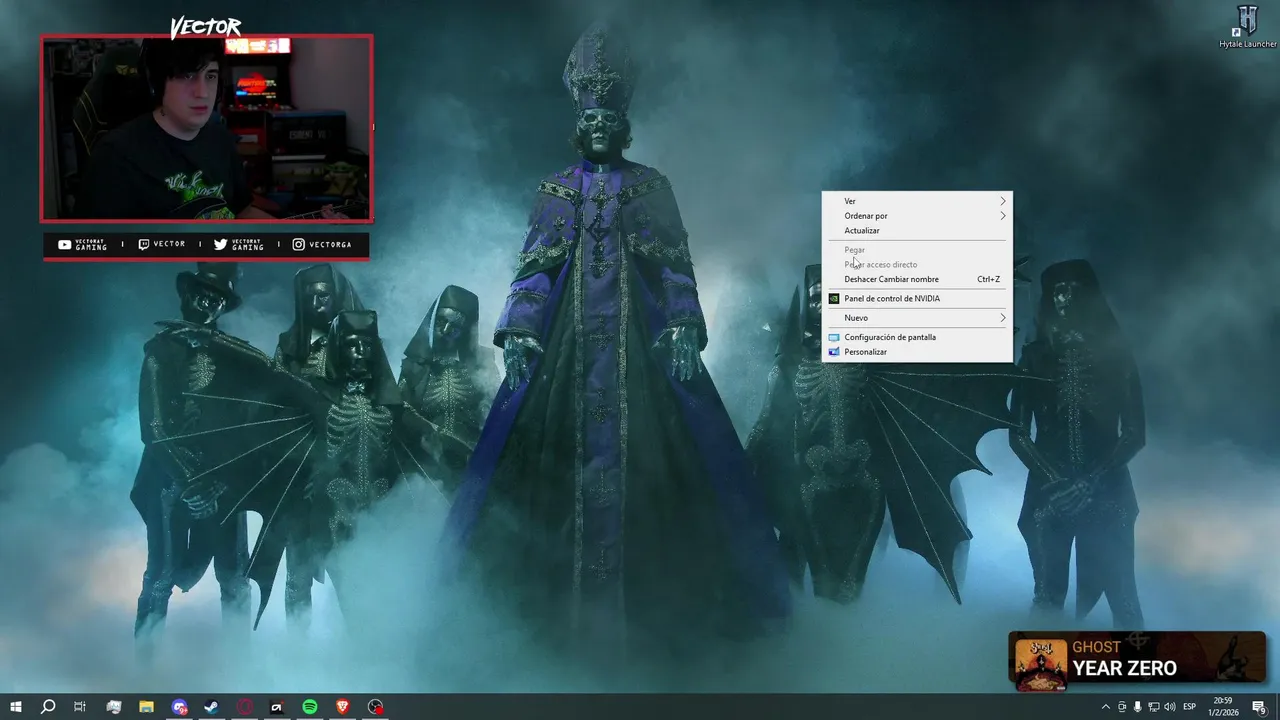Viewport: 1280px width, 720px height.
Task: Open the fourth taskbar app beside Task View
Action: 113,707
